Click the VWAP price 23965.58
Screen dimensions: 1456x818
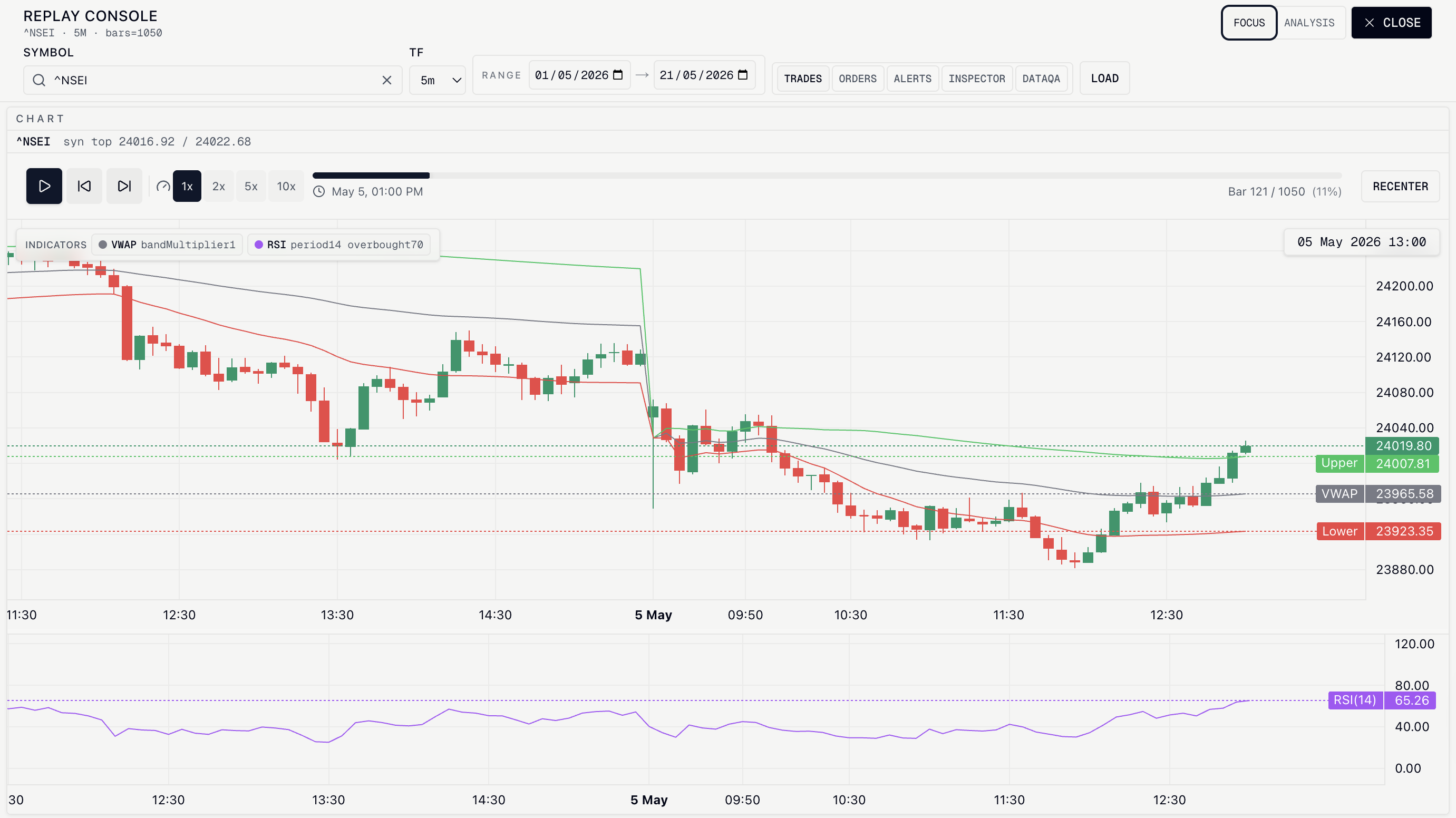pyautogui.click(x=1404, y=494)
